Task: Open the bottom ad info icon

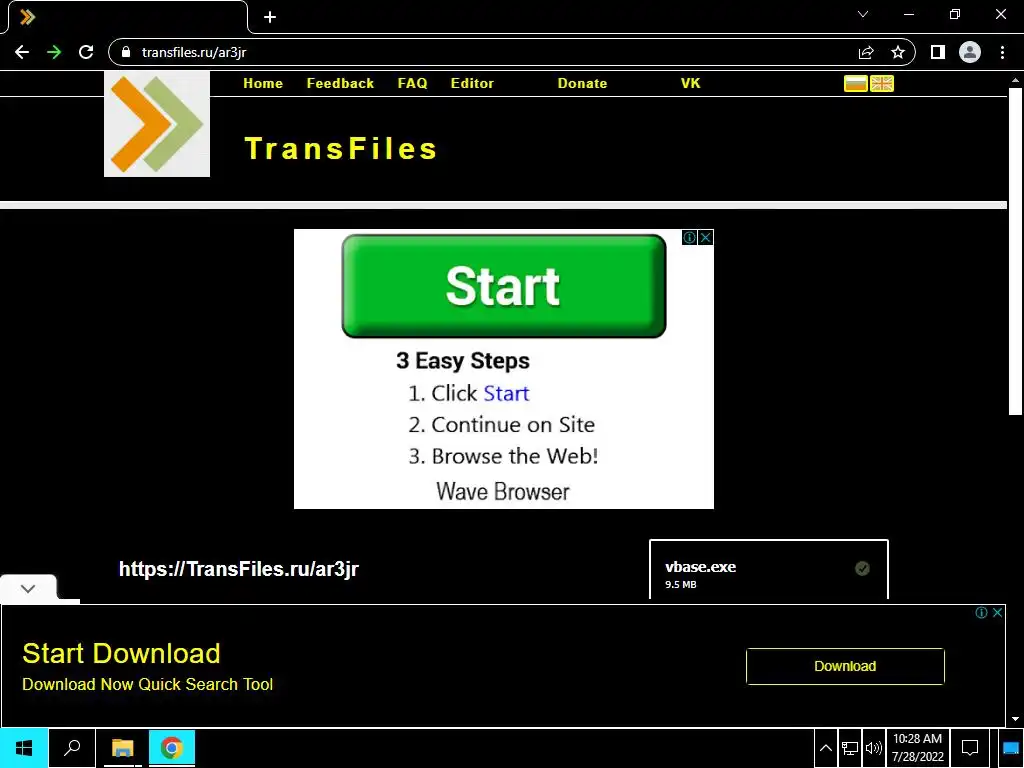Action: click(x=981, y=613)
